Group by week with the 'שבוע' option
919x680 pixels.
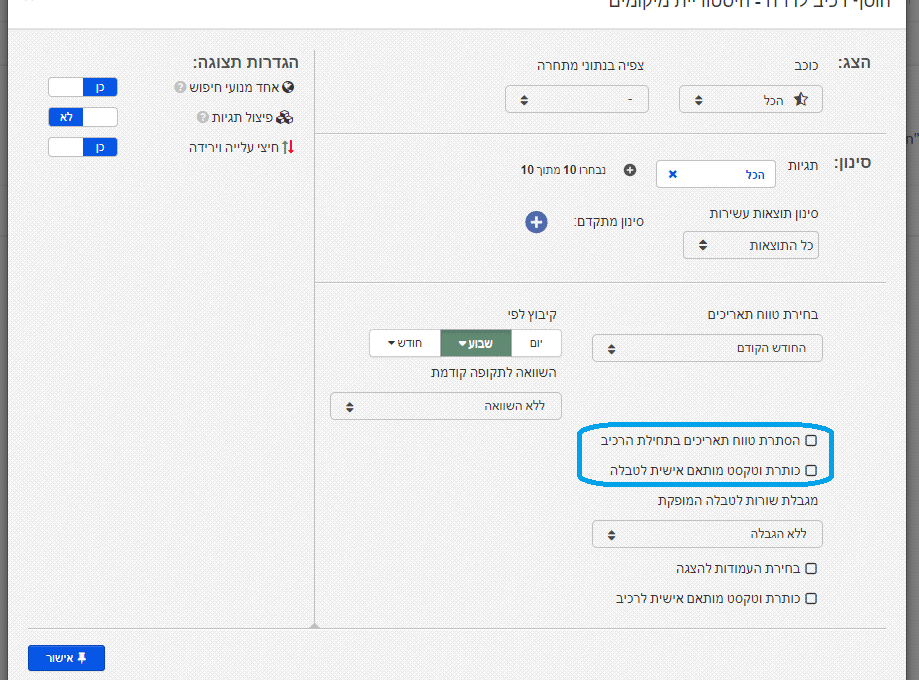tap(476, 343)
